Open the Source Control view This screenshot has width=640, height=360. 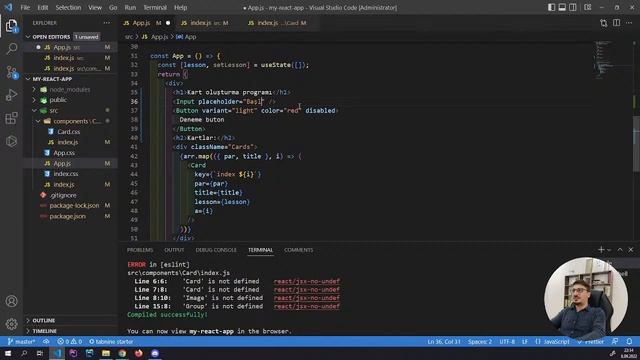click(x=11, y=72)
